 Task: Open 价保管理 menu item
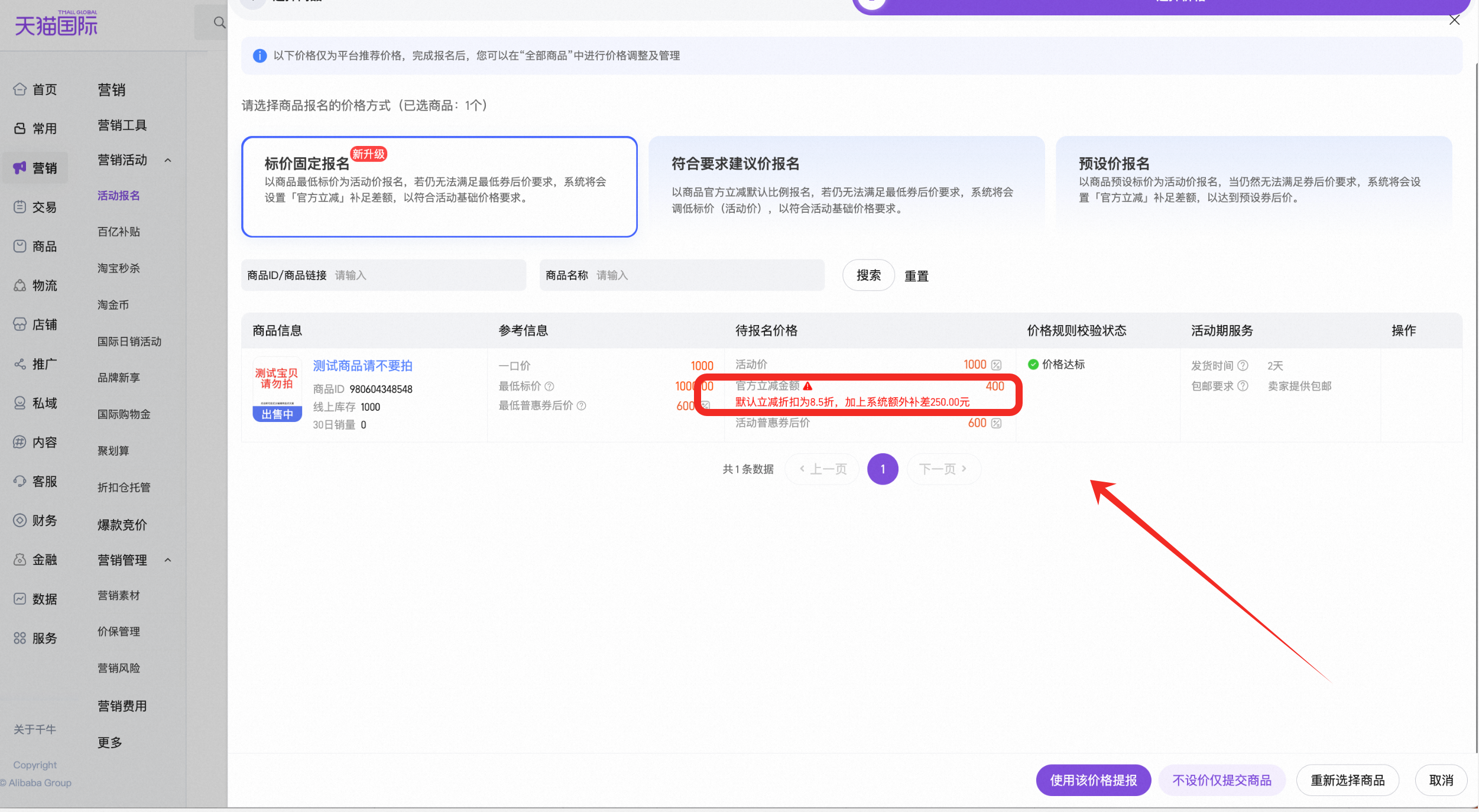tap(119, 632)
